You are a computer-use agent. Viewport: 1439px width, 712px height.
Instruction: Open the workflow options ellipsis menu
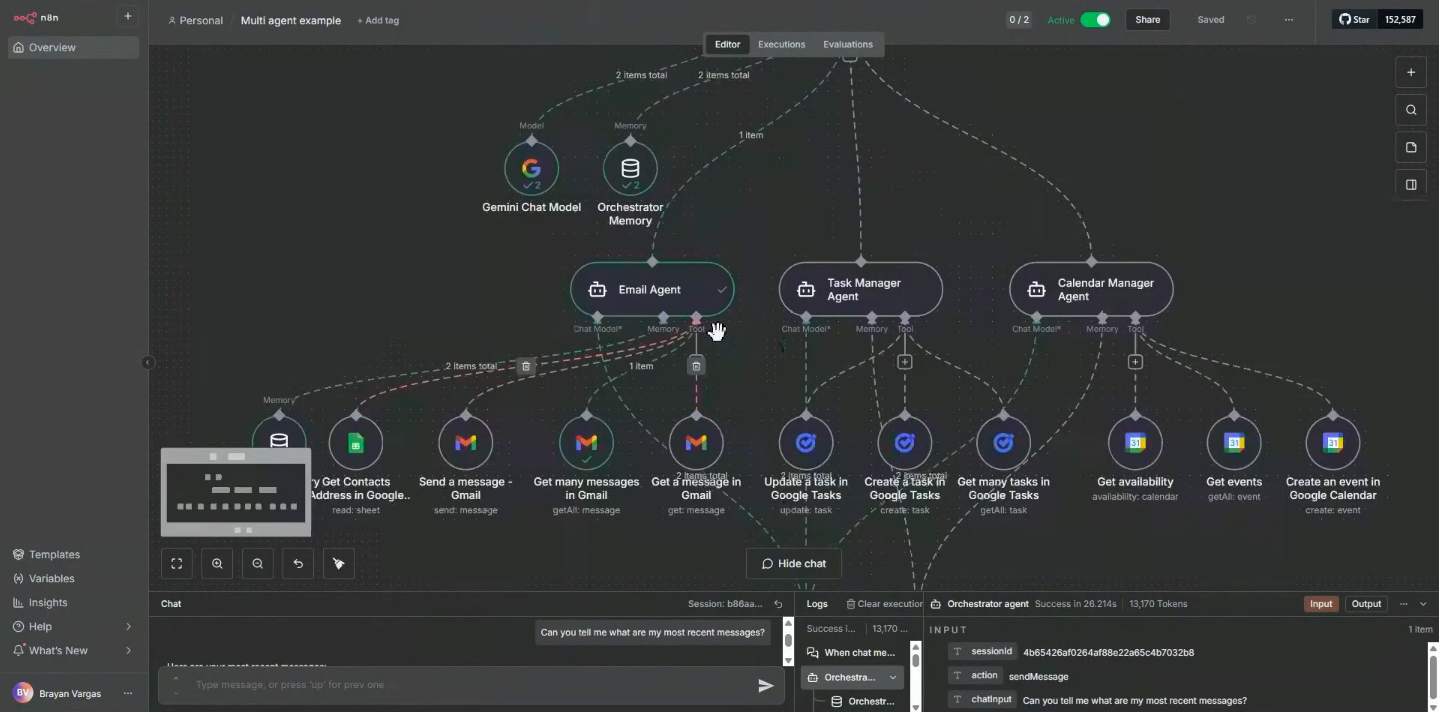click(1288, 19)
